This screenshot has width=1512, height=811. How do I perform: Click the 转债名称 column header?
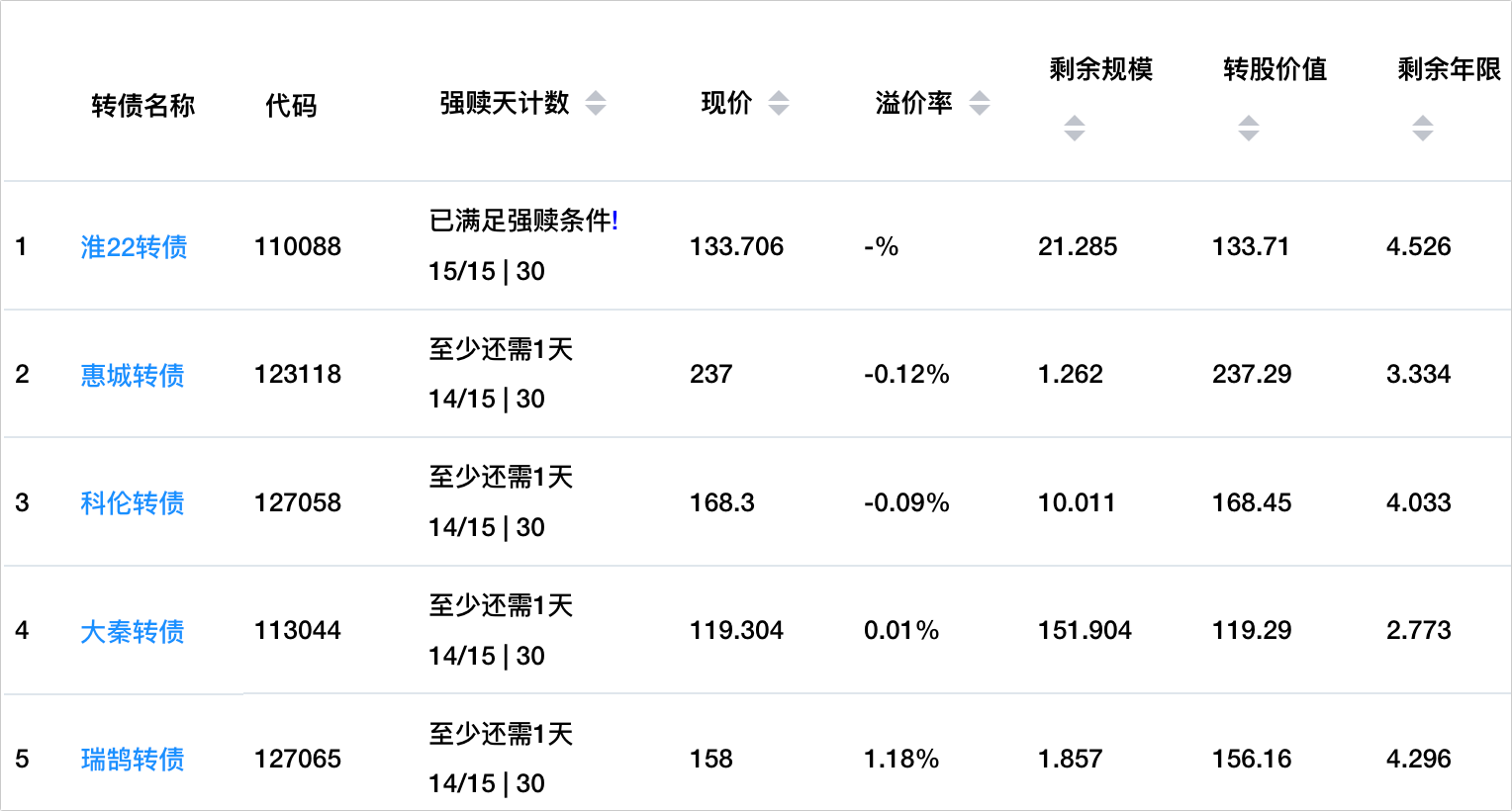[142, 105]
